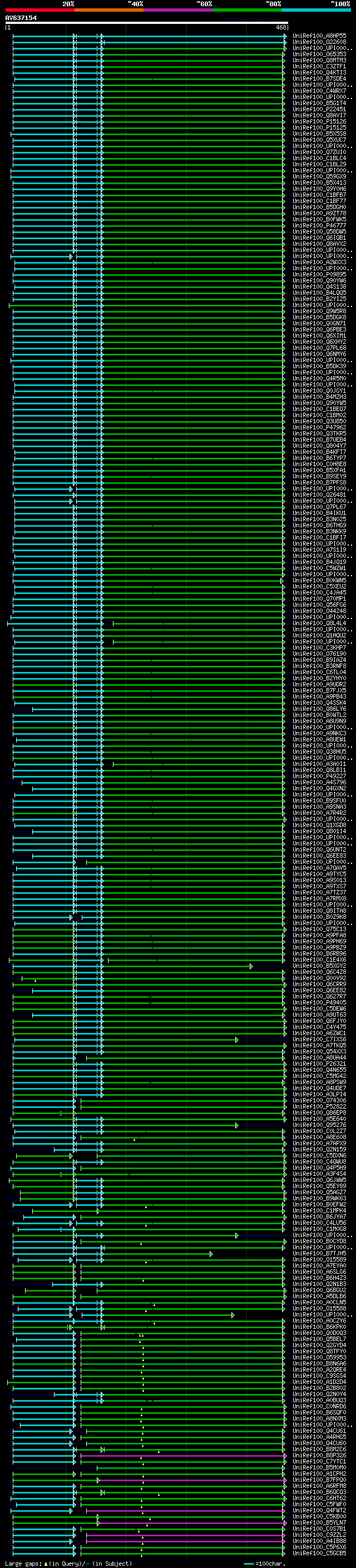Select hit UniRef100_Q58DW5
This screenshot has width=356, height=1568.
pos(319,231)
